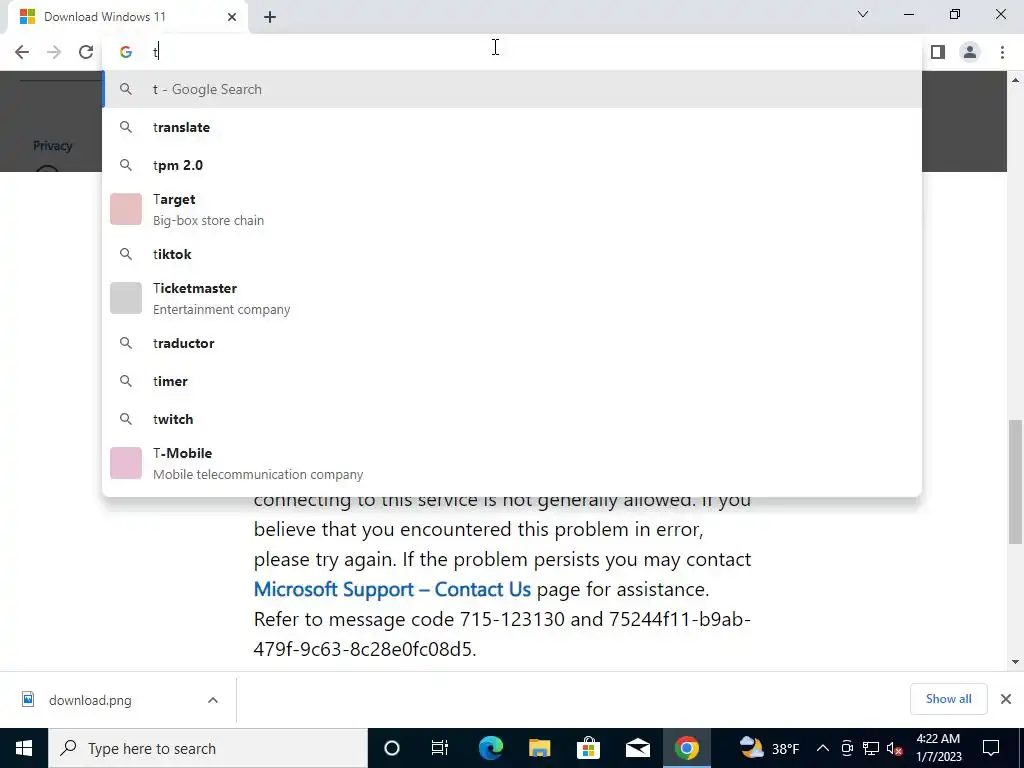1024x768 pixels.
Task: Open the muted volume tray icon
Action: 895,748
